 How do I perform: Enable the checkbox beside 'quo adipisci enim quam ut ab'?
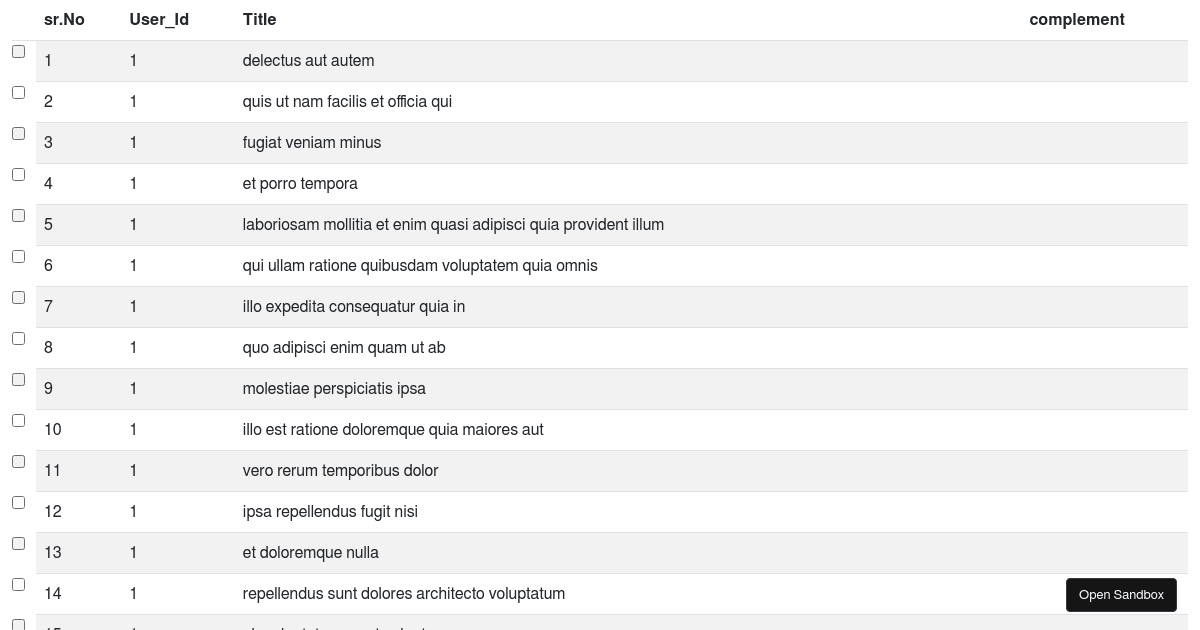pos(18,338)
